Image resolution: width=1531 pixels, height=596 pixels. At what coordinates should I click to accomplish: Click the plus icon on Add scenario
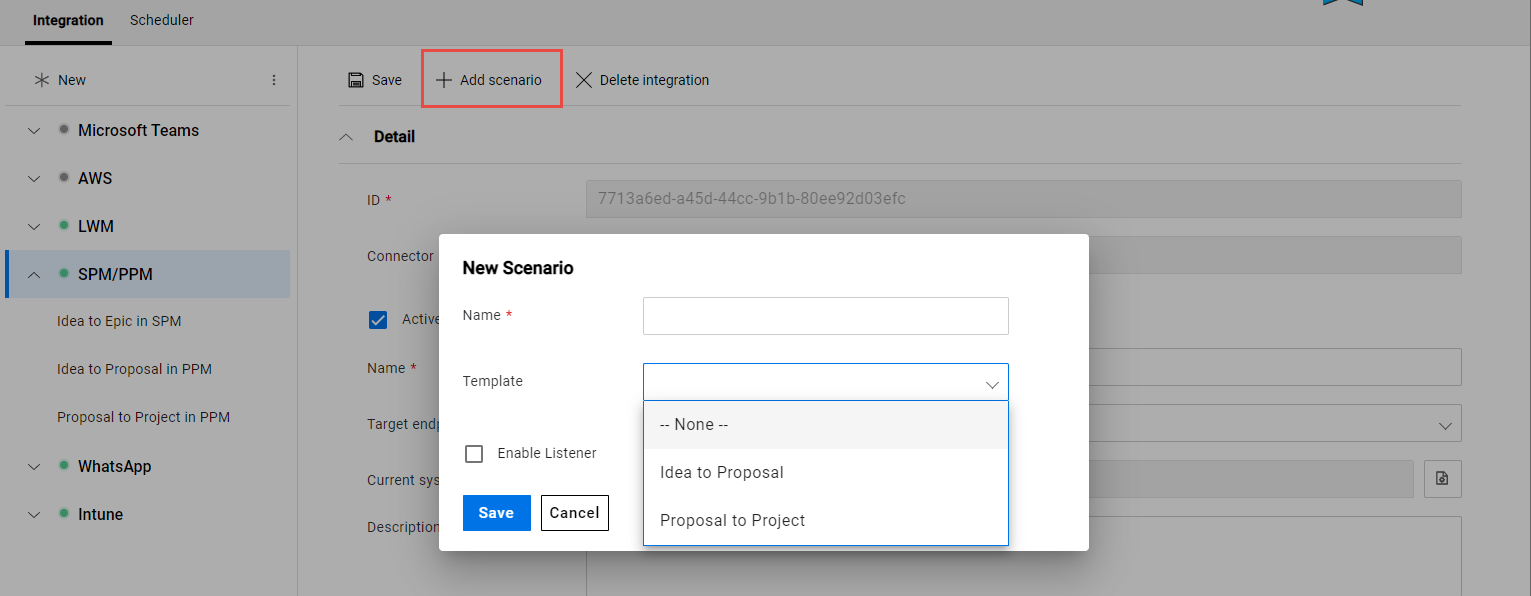[442, 79]
